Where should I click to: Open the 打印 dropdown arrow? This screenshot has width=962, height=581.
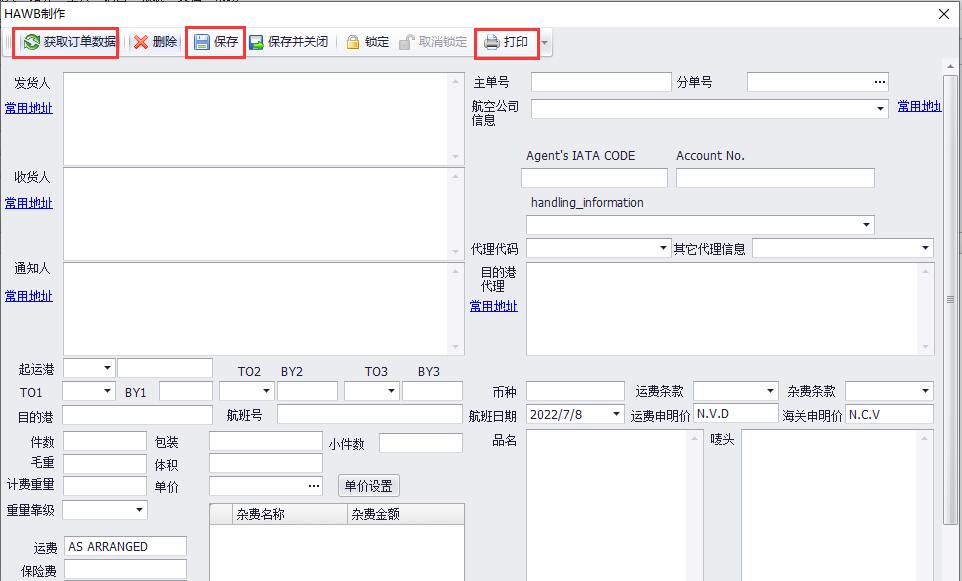pyautogui.click(x=545, y=42)
